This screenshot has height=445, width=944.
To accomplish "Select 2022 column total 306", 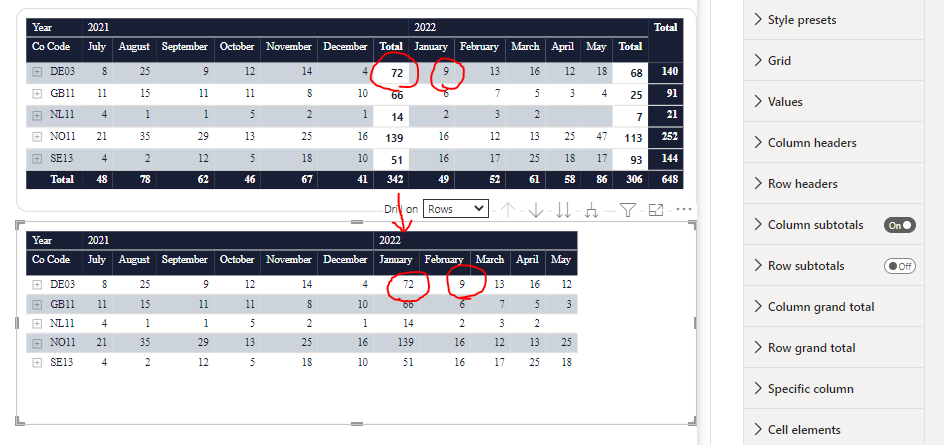I will click(634, 179).
